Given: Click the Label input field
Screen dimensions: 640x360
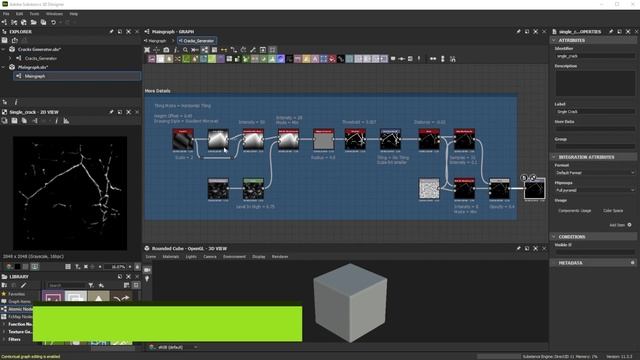Looking at the screenshot, I should coord(595,111).
